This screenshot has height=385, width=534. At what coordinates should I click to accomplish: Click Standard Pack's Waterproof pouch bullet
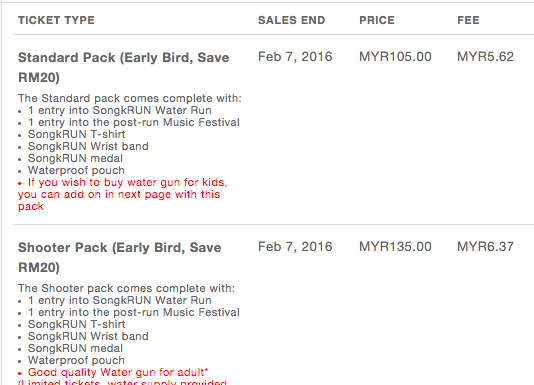[x=76, y=170]
